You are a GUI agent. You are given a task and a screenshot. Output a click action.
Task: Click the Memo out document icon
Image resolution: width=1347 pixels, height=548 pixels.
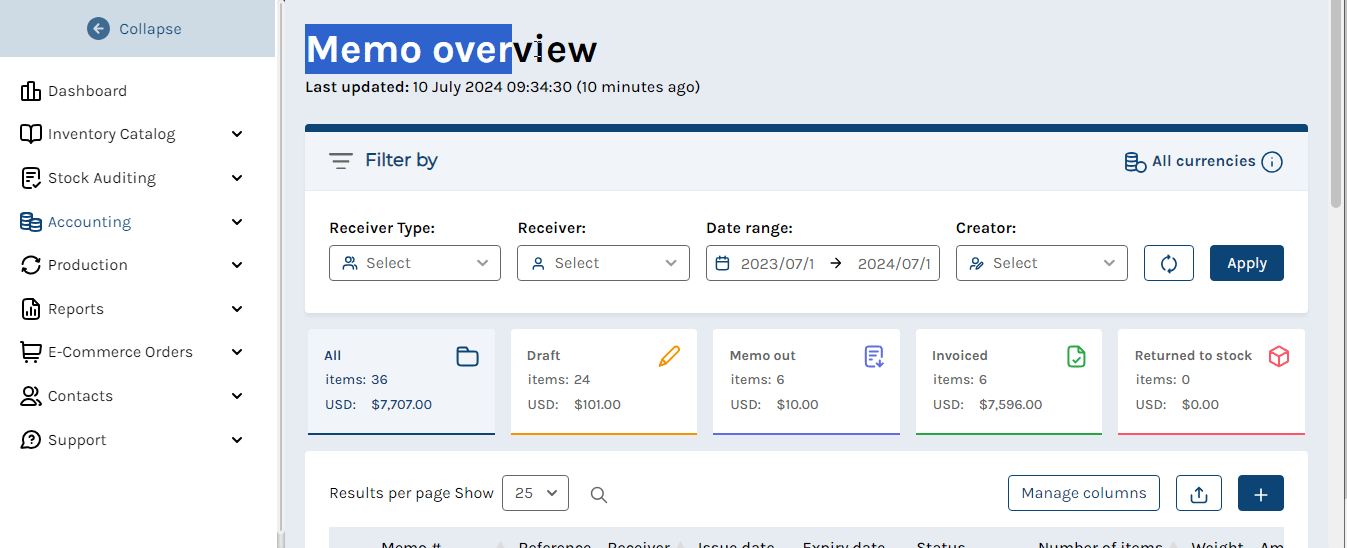874,356
